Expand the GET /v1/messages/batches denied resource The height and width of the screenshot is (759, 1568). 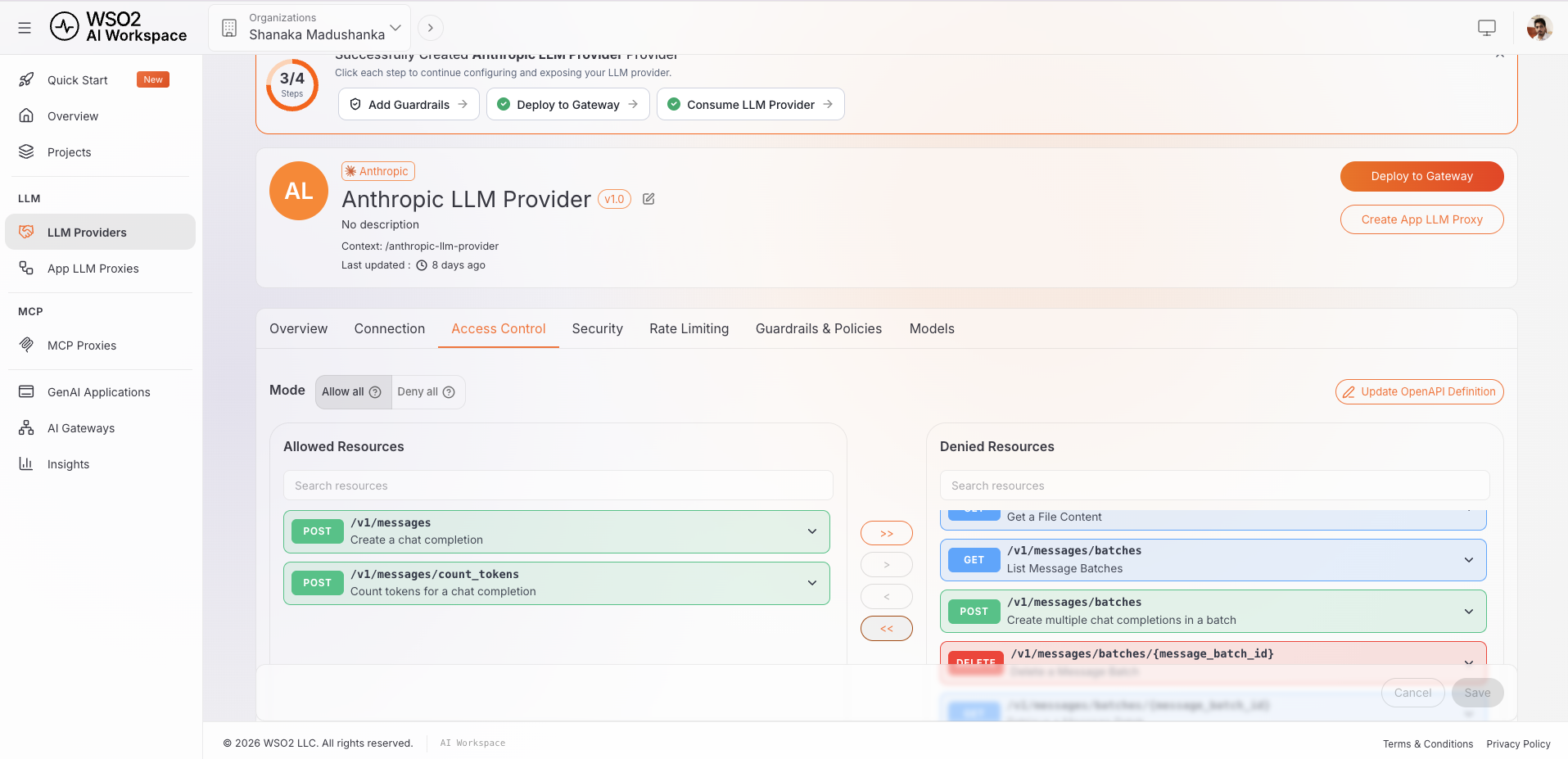tap(1469, 560)
